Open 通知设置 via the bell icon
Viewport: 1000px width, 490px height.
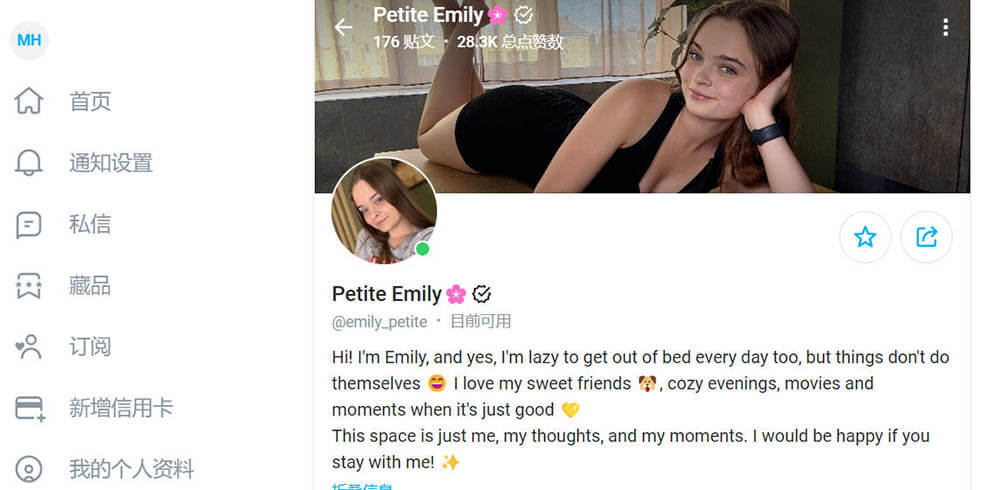30,163
